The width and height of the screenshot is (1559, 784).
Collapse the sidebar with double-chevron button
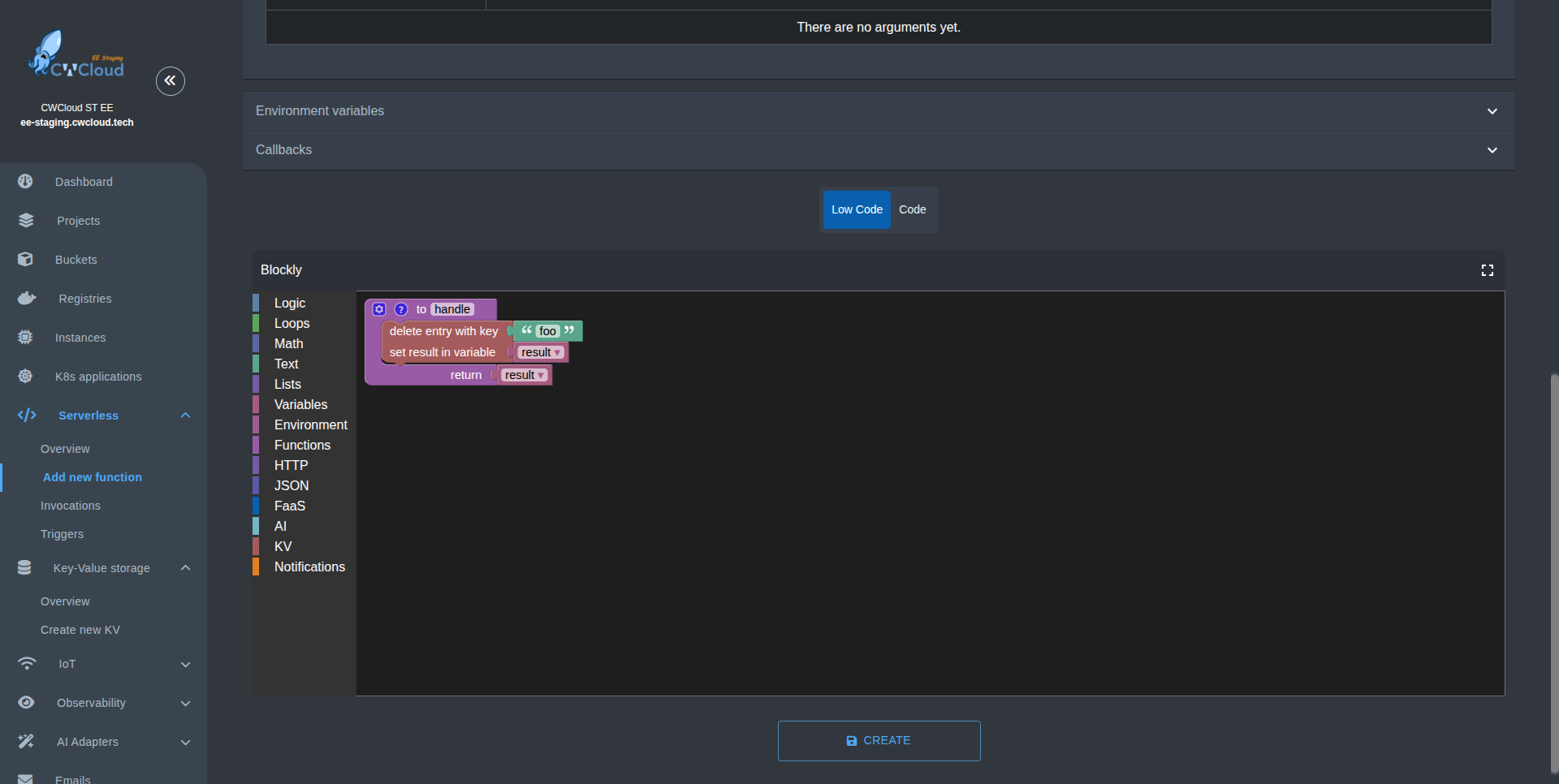(171, 80)
